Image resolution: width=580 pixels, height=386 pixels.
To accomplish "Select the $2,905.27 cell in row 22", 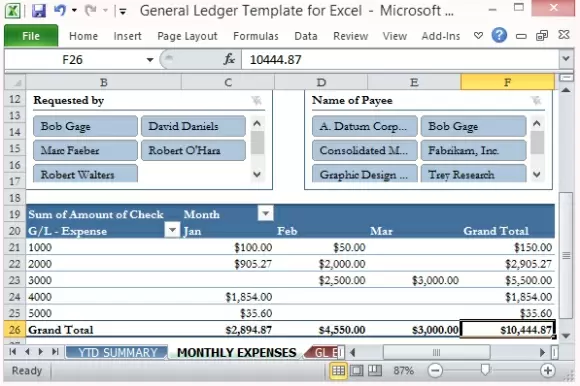I will [x=508, y=264].
